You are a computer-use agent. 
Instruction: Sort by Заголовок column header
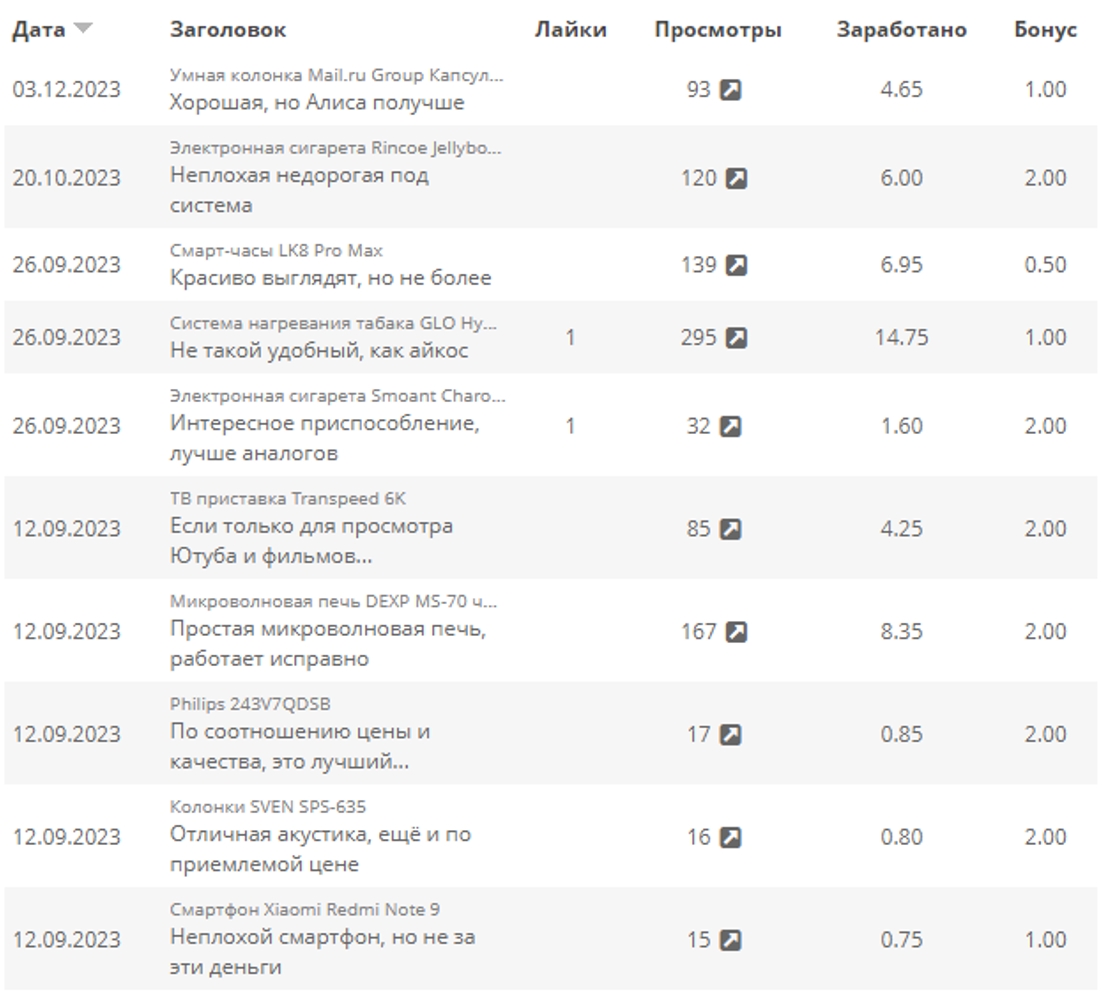(x=228, y=30)
